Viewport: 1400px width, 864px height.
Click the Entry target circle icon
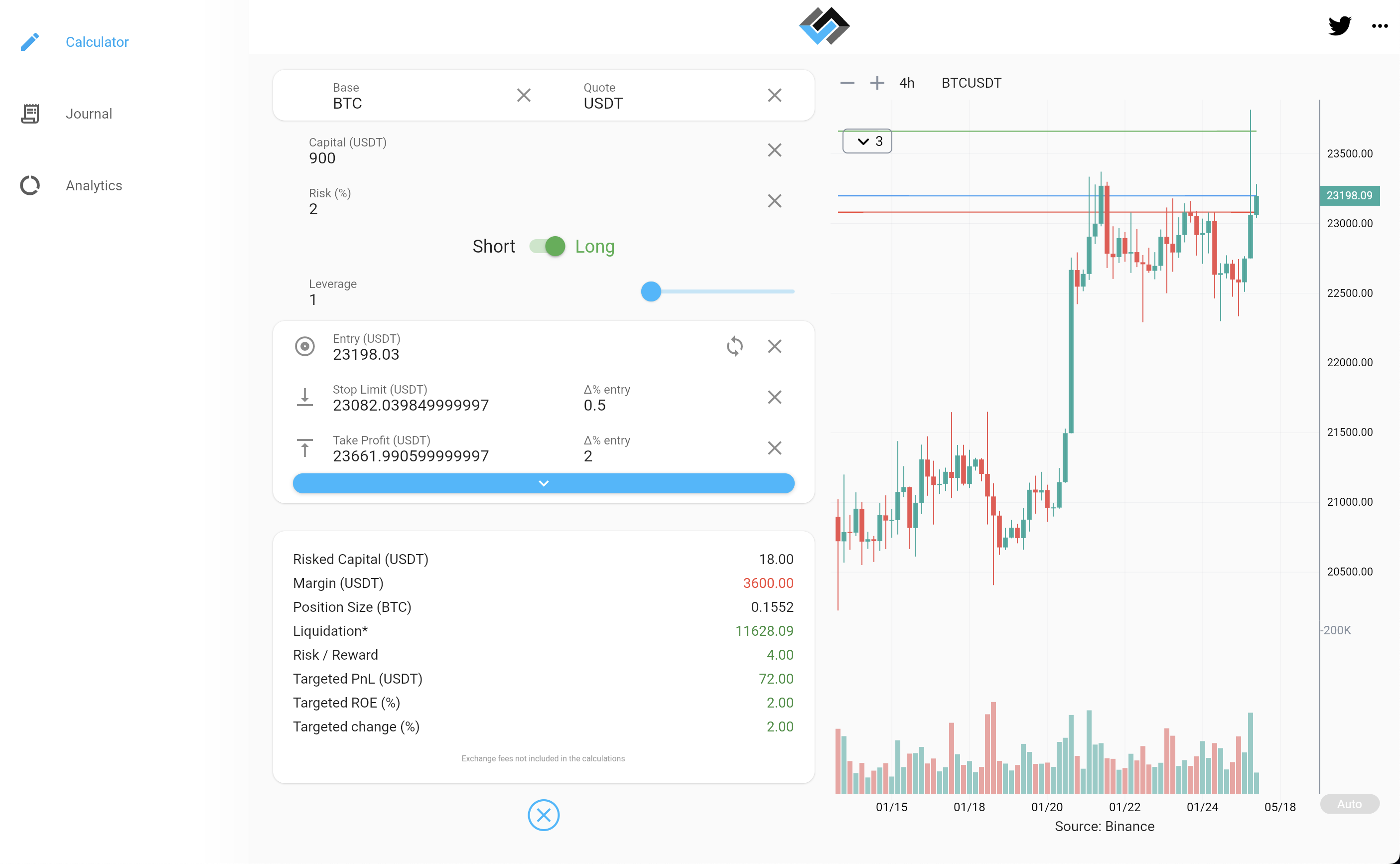point(304,346)
